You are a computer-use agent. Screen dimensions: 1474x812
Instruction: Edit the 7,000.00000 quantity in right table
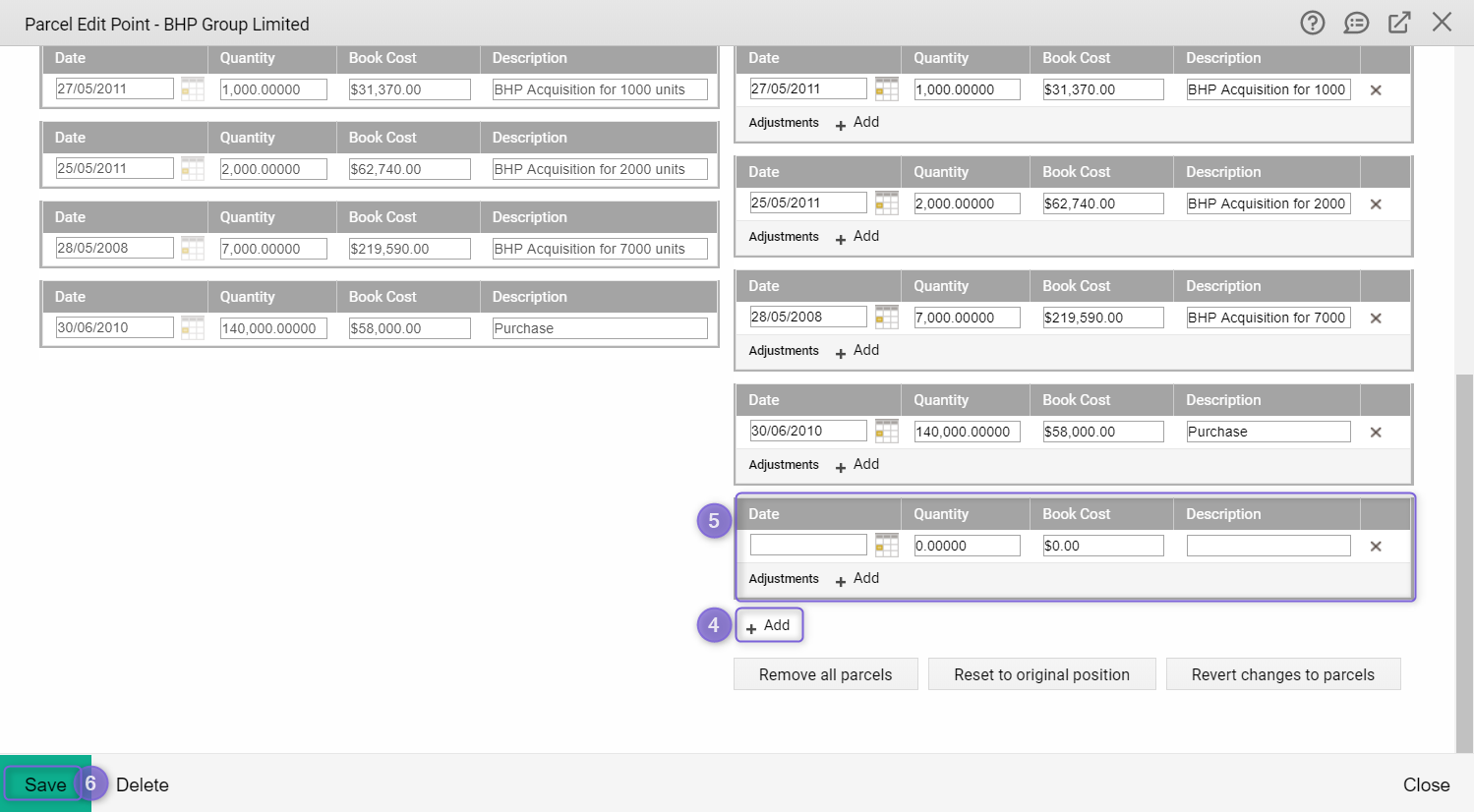[968, 318]
